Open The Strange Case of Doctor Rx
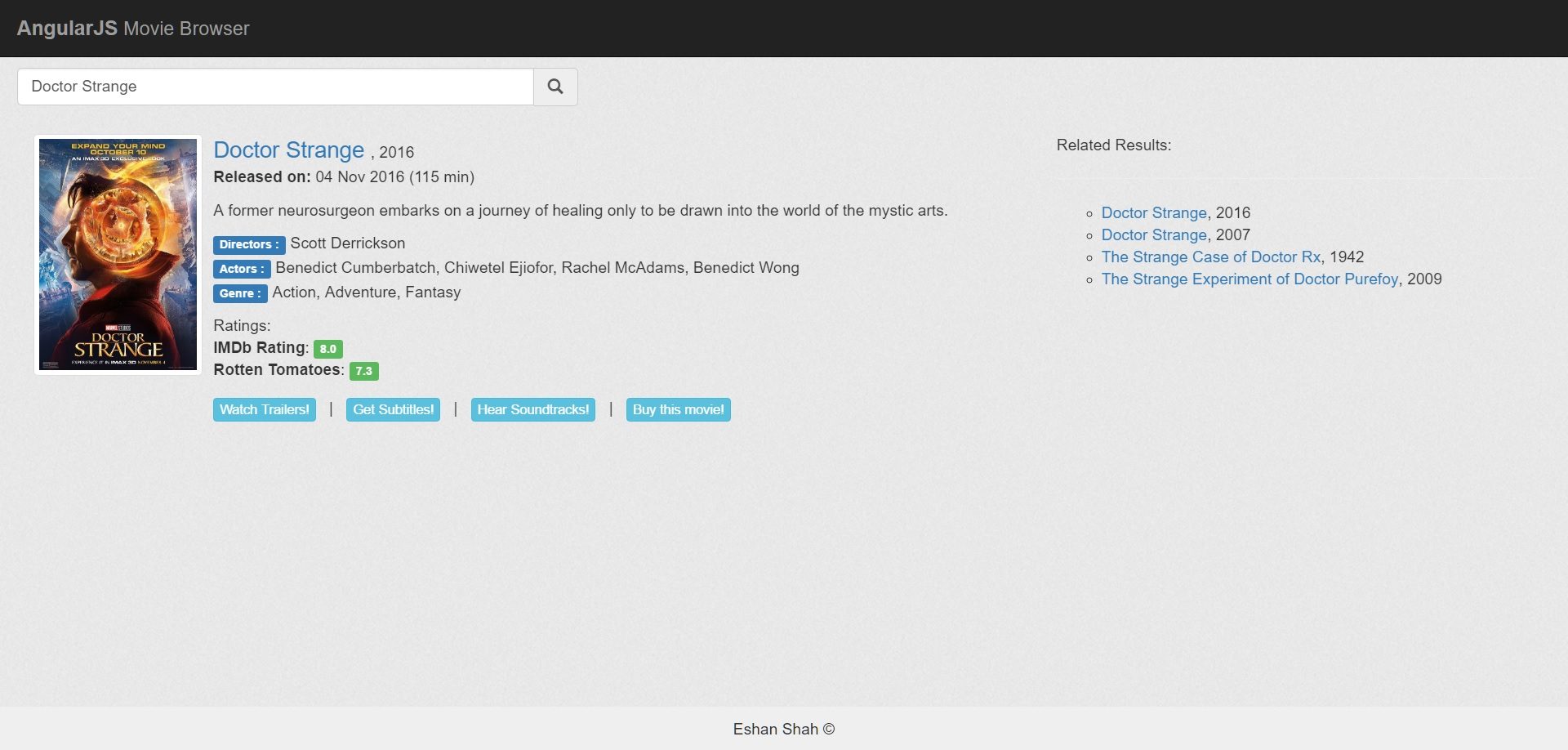 1210,257
